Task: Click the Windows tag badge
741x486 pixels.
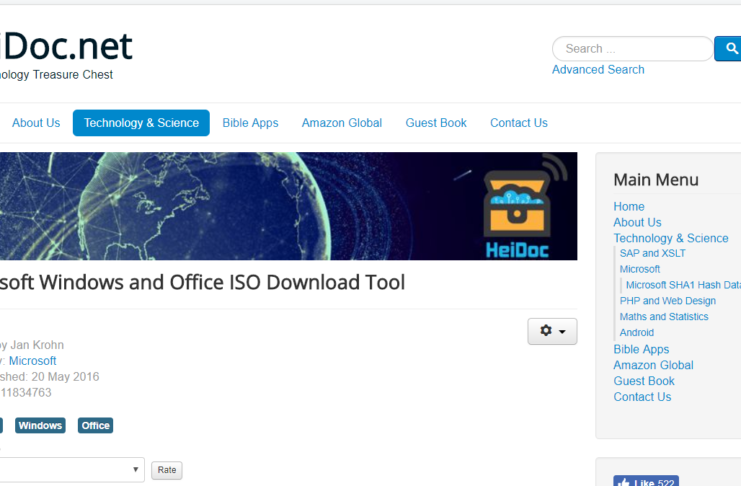Action: coord(40,425)
